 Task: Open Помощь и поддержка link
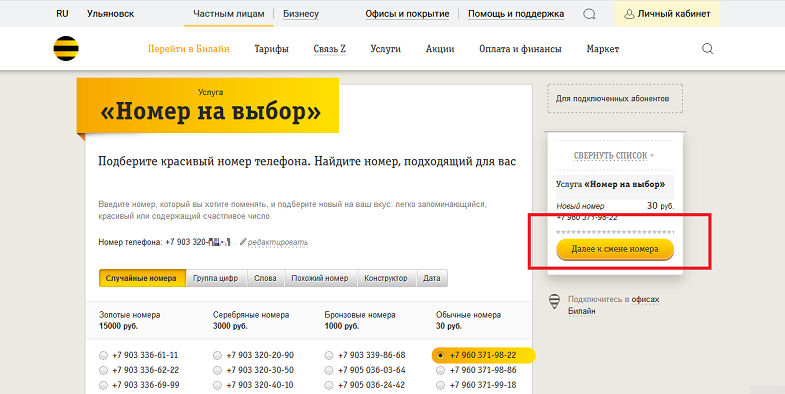pos(516,14)
